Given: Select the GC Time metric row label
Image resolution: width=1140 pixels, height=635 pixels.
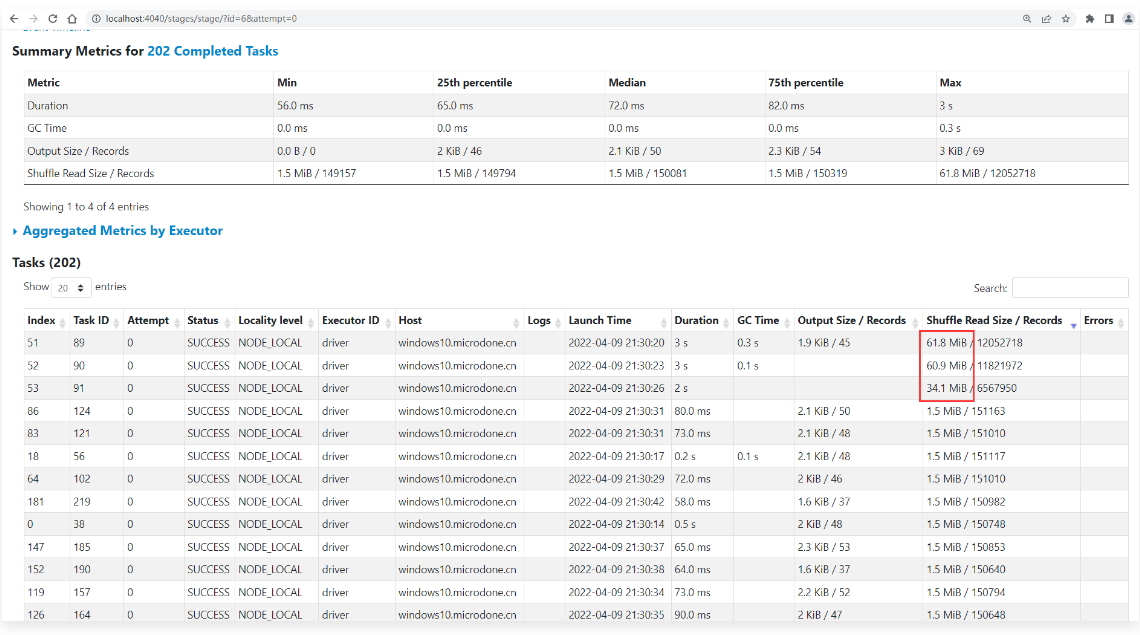Looking at the screenshot, I should pyautogui.click(x=47, y=128).
